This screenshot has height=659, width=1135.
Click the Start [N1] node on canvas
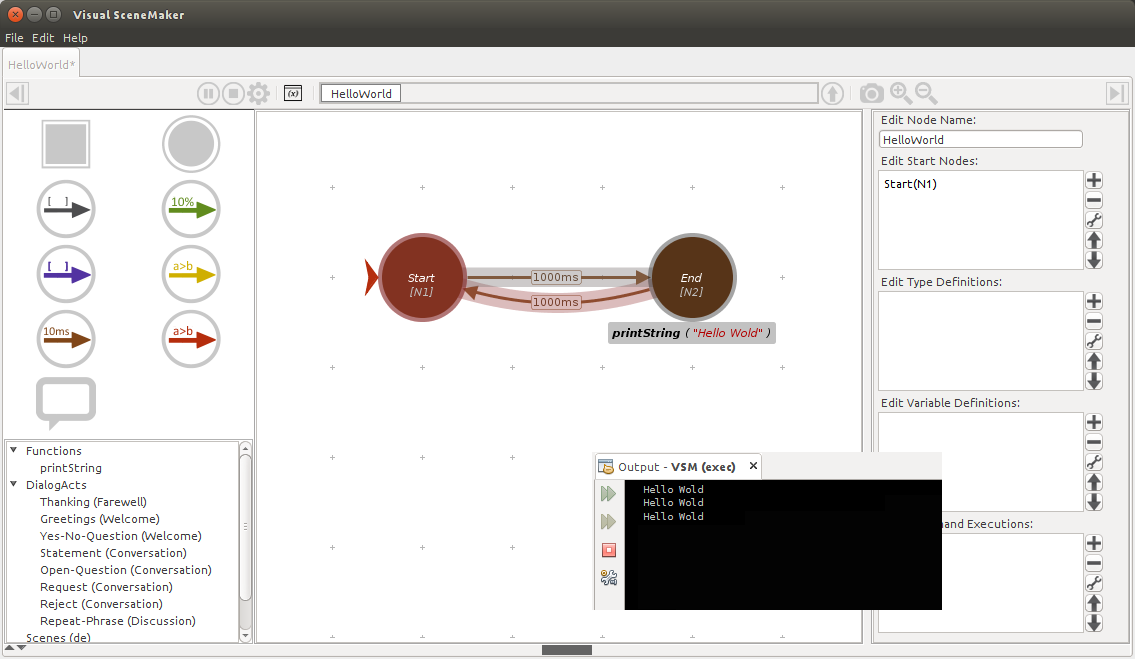pyautogui.click(x=421, y=277)
